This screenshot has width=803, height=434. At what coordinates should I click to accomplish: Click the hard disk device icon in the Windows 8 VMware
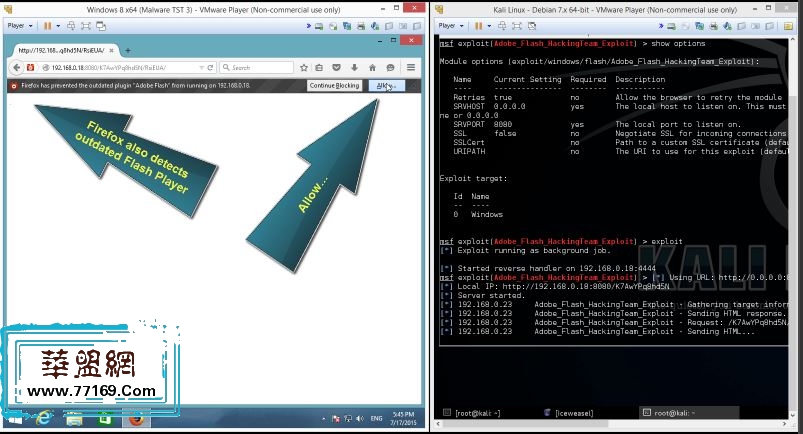[x=319, y=26]
